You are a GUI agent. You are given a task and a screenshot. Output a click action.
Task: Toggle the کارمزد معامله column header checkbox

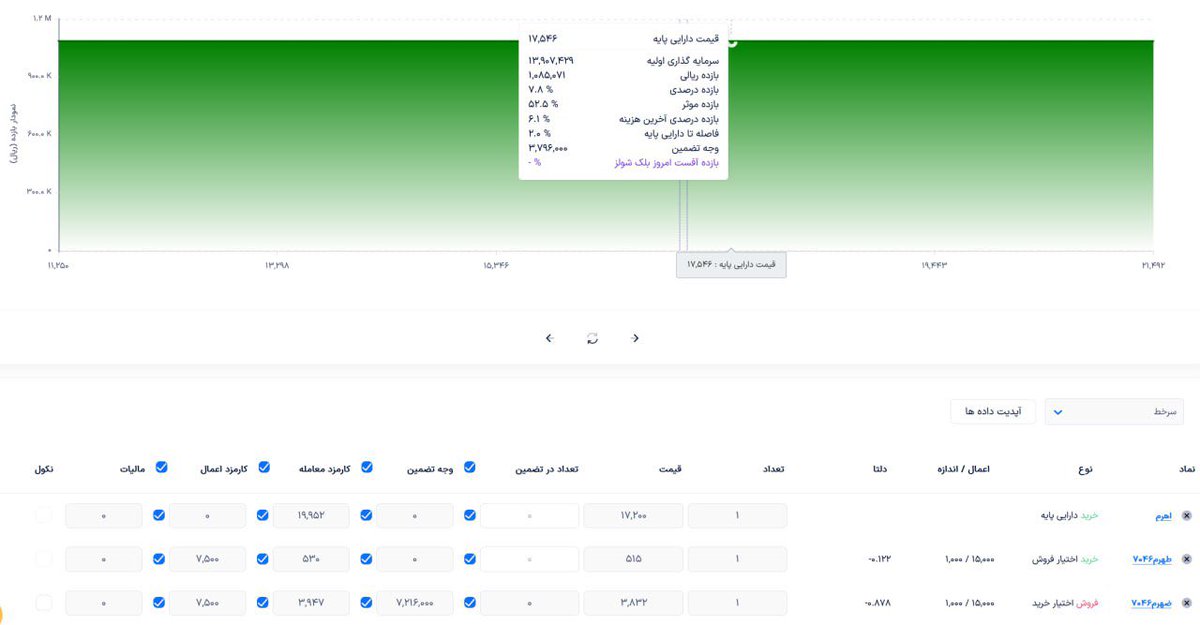(366, 467)
